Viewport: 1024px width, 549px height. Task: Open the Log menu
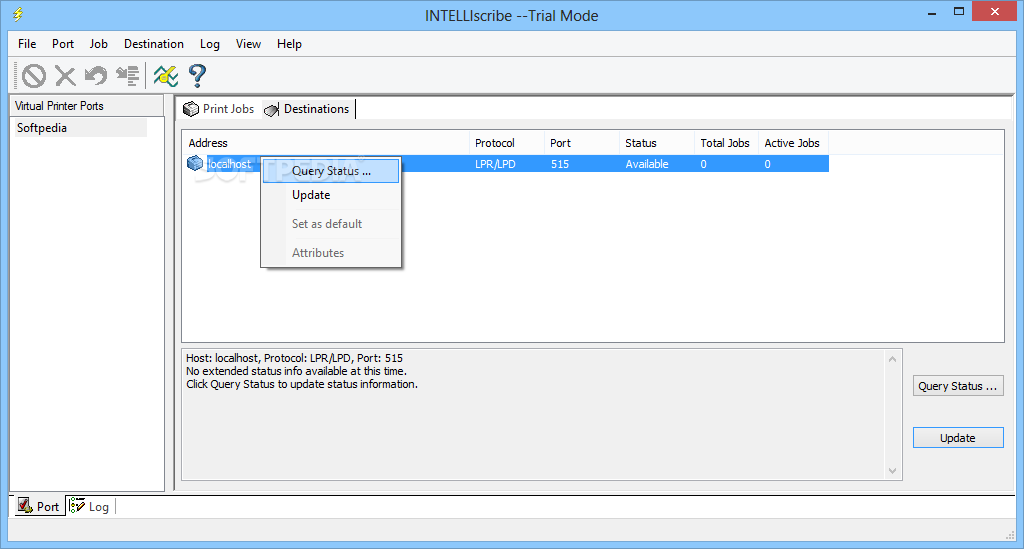210,44
